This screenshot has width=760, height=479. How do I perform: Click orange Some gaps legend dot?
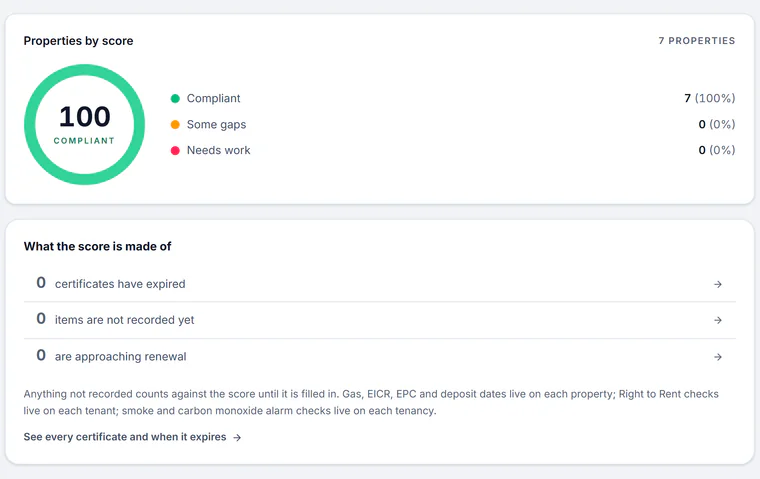[x=175, y=125]
